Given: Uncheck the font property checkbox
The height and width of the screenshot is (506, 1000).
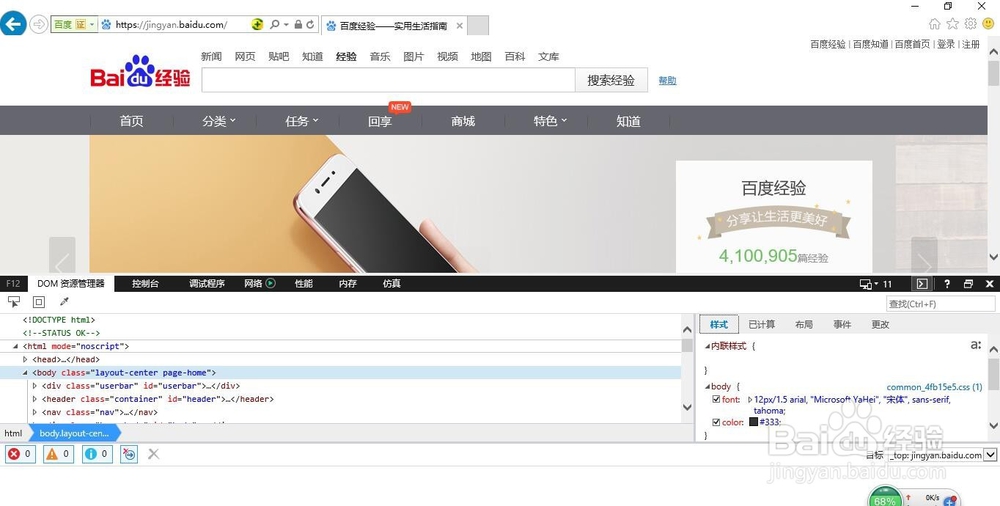Looking at the screenshot, I should tap(716, 399).
